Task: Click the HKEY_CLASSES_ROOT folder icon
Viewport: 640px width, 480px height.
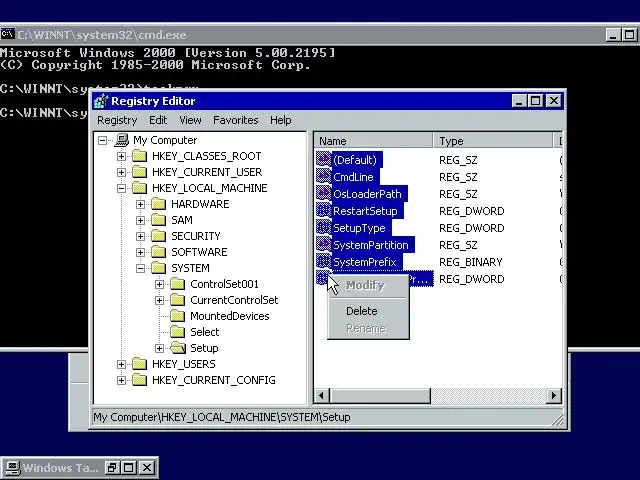Action: click(140, 156)
